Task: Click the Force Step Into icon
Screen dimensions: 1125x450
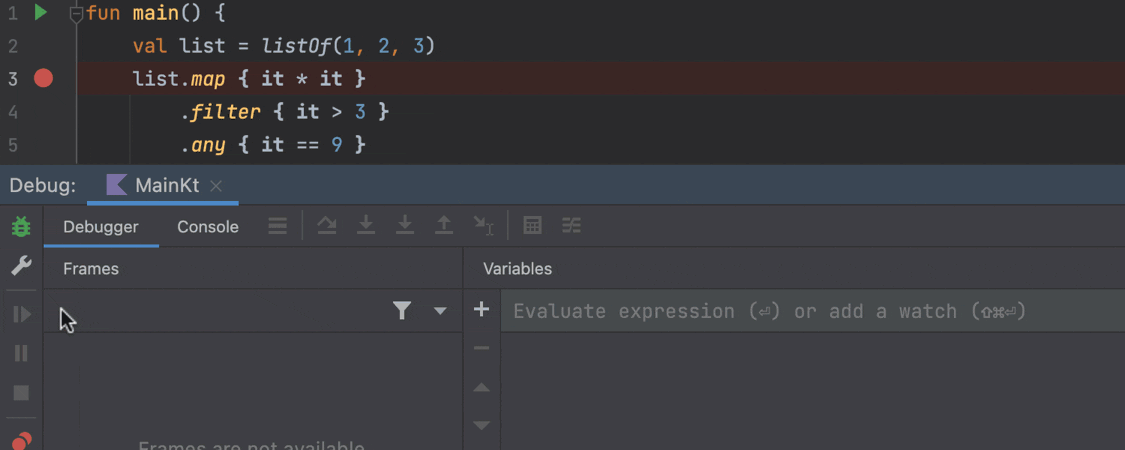Action: [405, 226]
